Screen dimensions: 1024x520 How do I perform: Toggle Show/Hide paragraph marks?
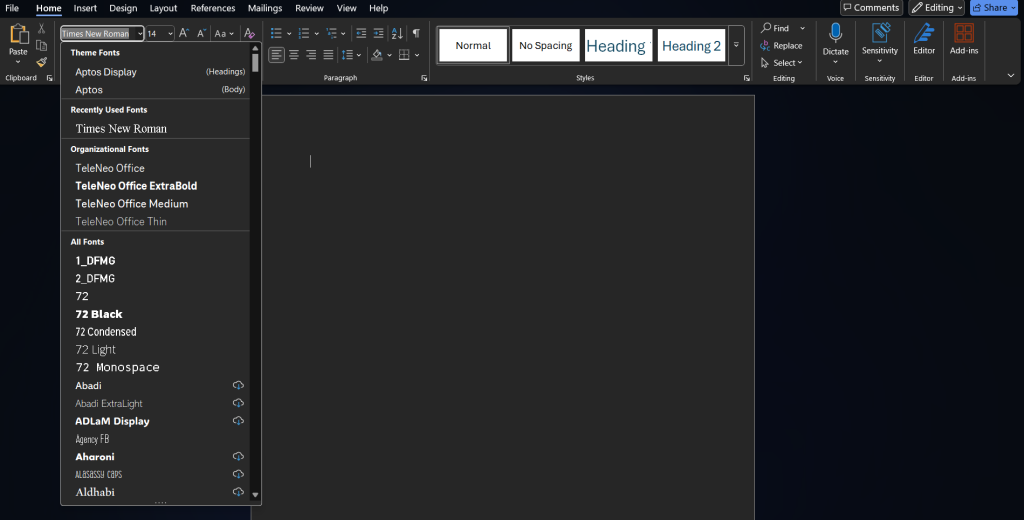[x=416, y=33]
